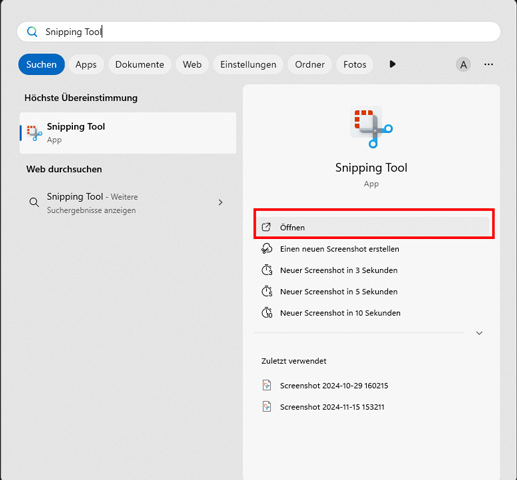Choose Neuer Screenshot in 10 Sekunden

(x=373, y=313)
